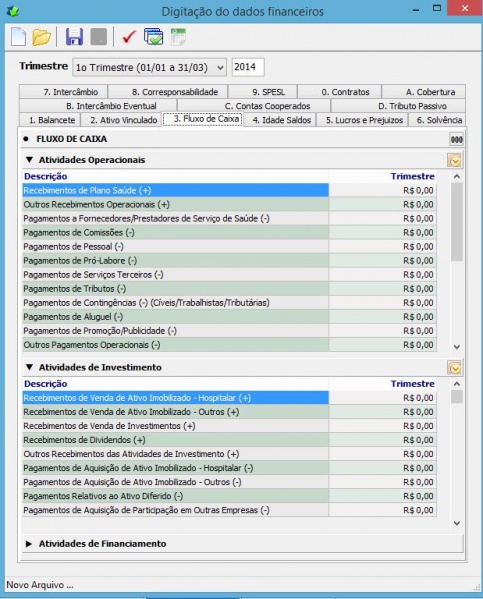This screenshot has height=599, width=483.
Task: Click down arrow of Investimento list scrollbar
Action: [x=457, y=523]
